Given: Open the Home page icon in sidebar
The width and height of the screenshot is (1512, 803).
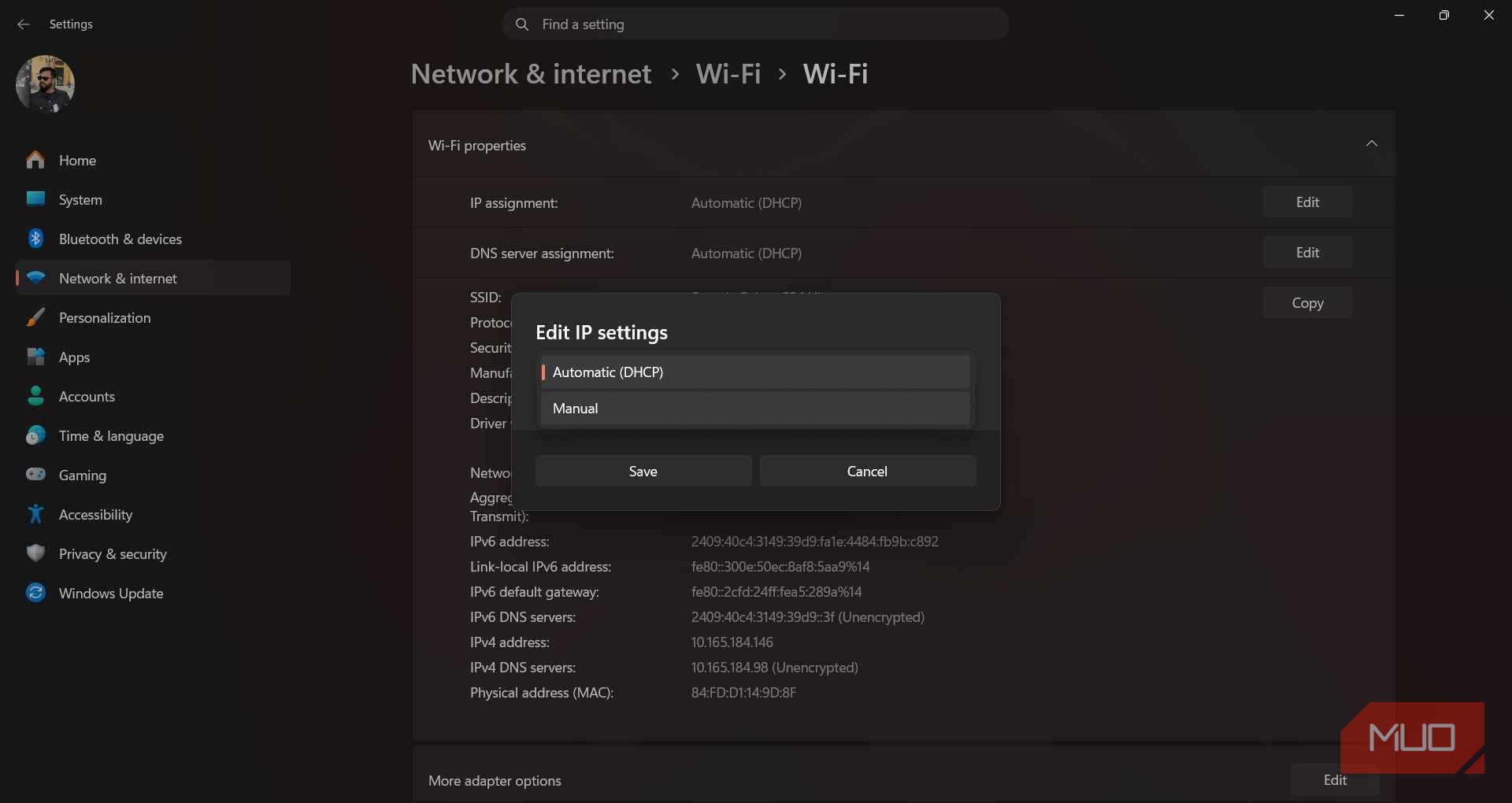Looking at the screenshot, I should [x=35, y=160].
